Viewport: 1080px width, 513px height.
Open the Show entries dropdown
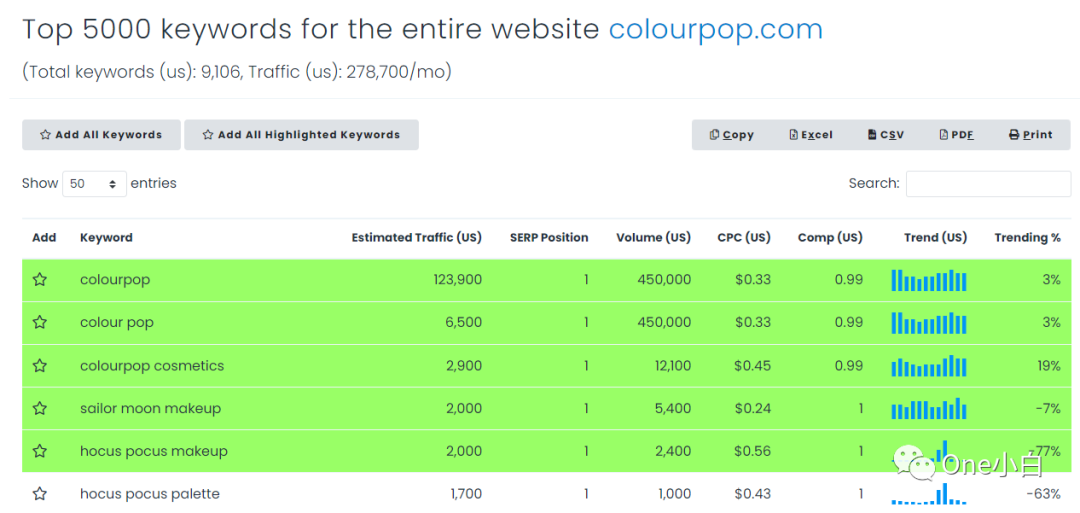94,184
